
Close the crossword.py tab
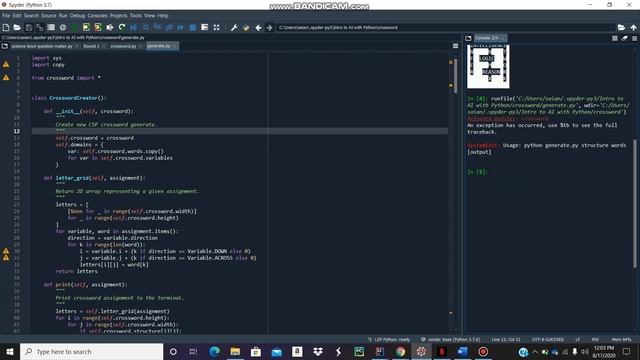(140, 46)
